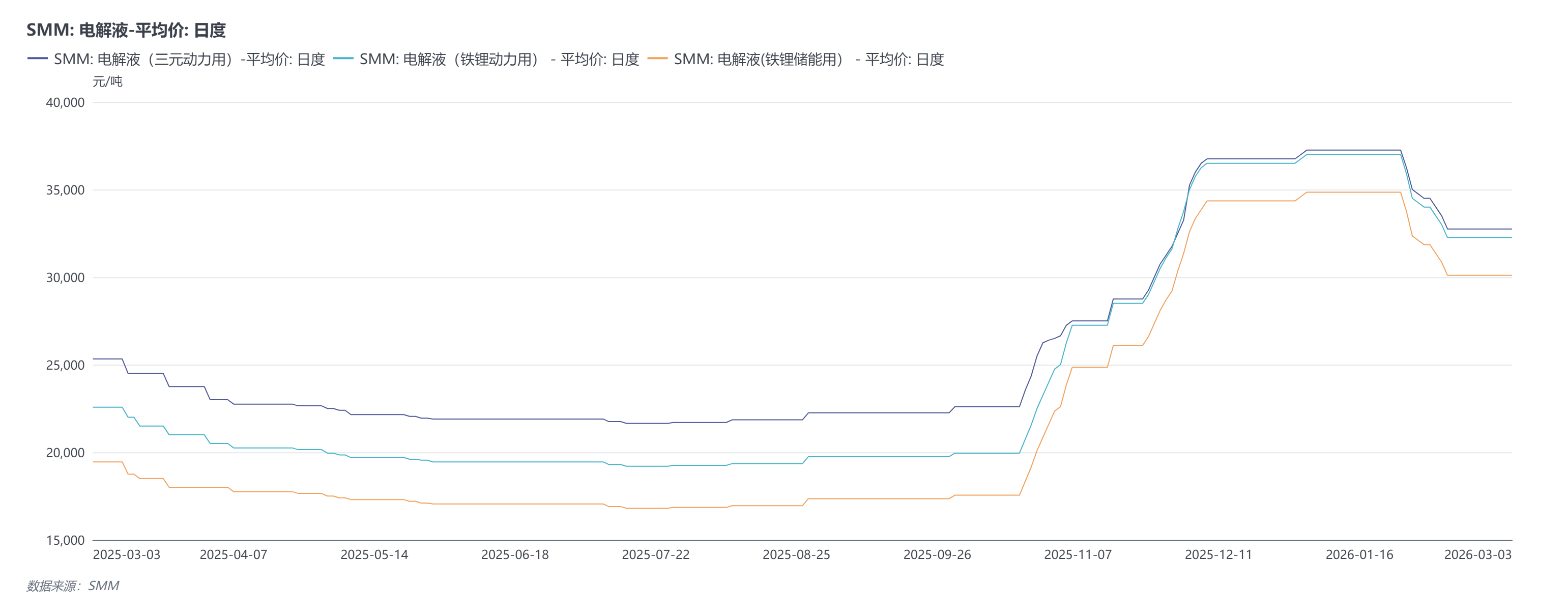
Task: Click the 30,000 y-axis label
Action: click(65, 278)
